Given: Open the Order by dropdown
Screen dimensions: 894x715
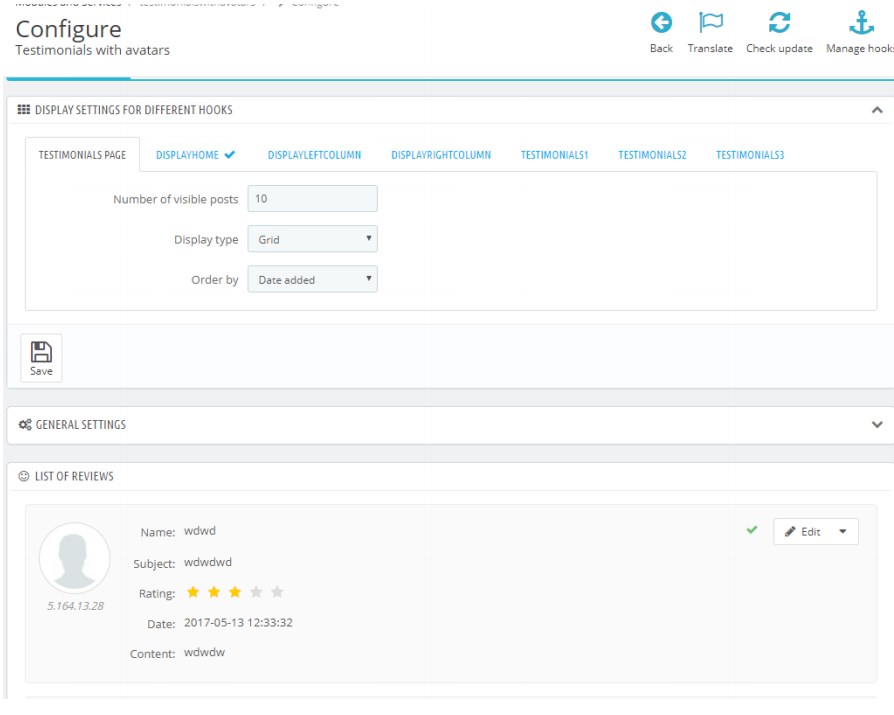Looking at the screenshot, I should 312,279.
